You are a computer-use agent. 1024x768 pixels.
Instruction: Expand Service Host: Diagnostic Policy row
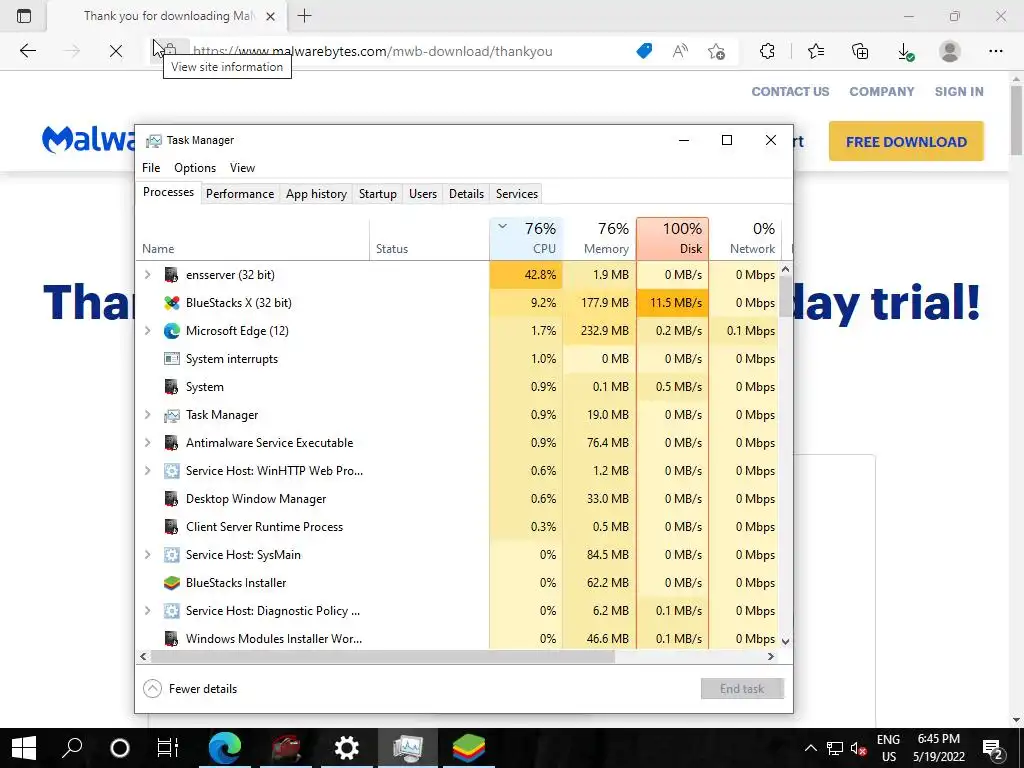148,611
